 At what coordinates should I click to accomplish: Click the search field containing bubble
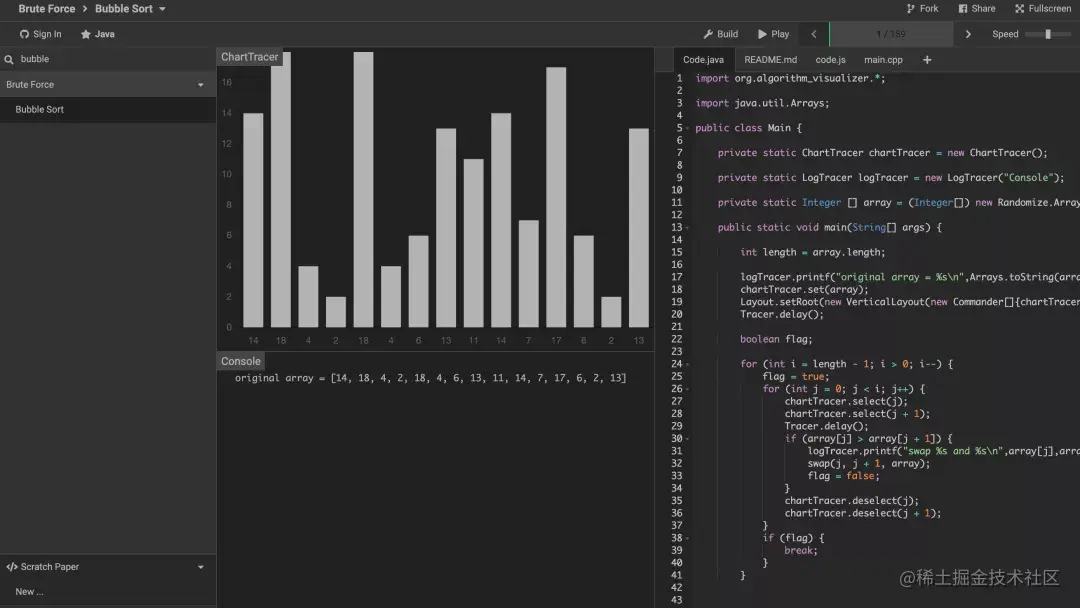114,59
